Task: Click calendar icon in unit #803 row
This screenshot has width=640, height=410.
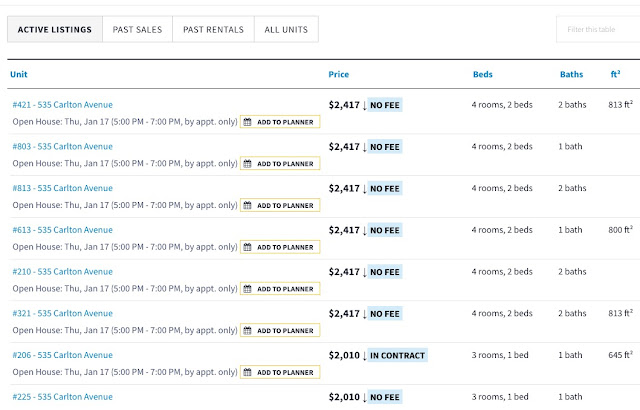Action: coord(248,164)
